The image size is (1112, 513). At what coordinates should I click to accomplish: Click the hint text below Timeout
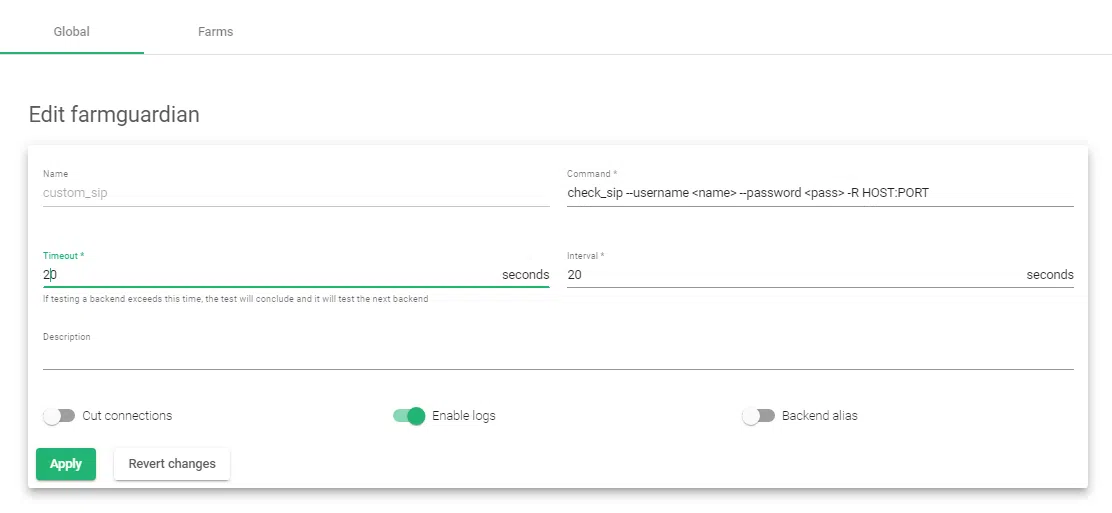tap(235, 299)
